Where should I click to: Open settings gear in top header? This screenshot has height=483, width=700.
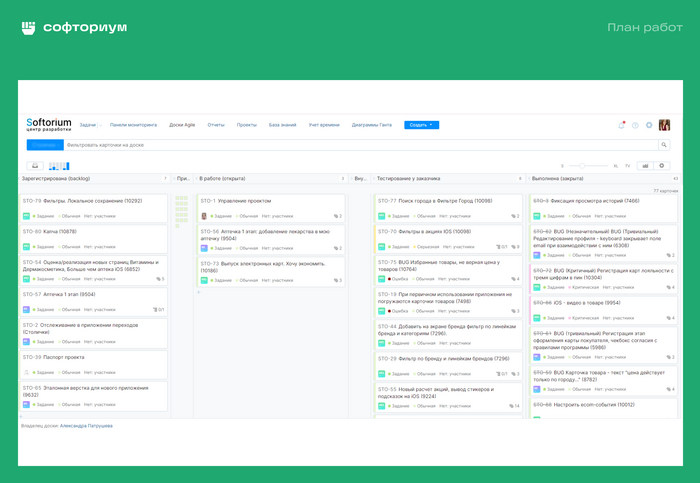point(649,125)
